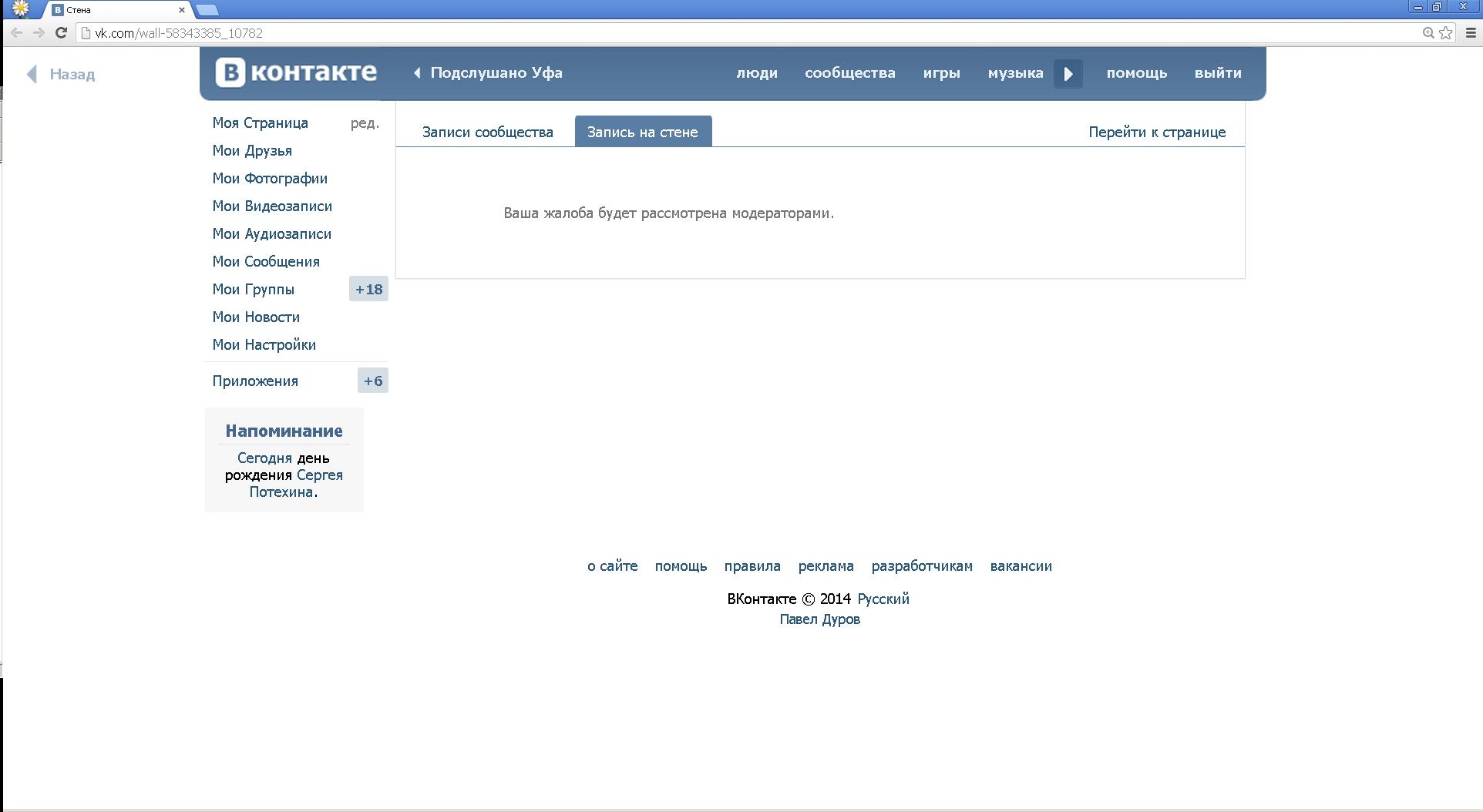
Task: Close the Стена browser tab
Action: pyautogui.click(x=183, y=10)
